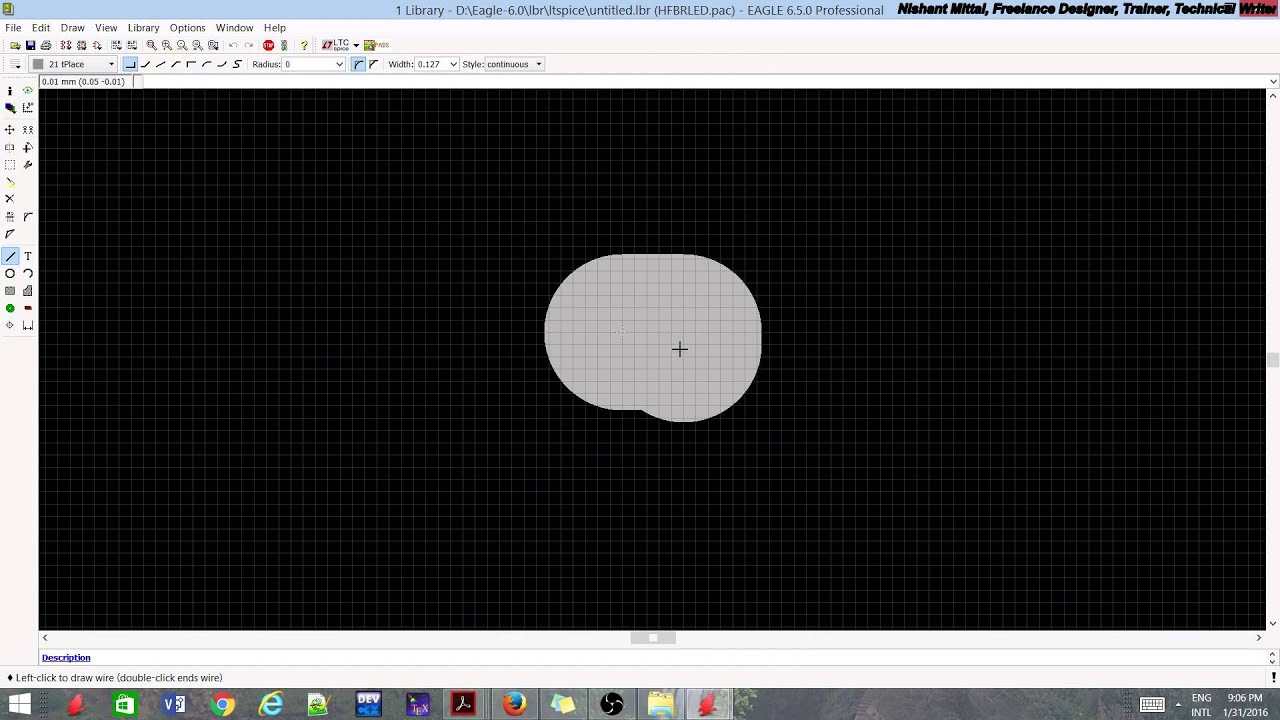
Task: Open Google Chrome from the taskbar
Action: point(223,705)
